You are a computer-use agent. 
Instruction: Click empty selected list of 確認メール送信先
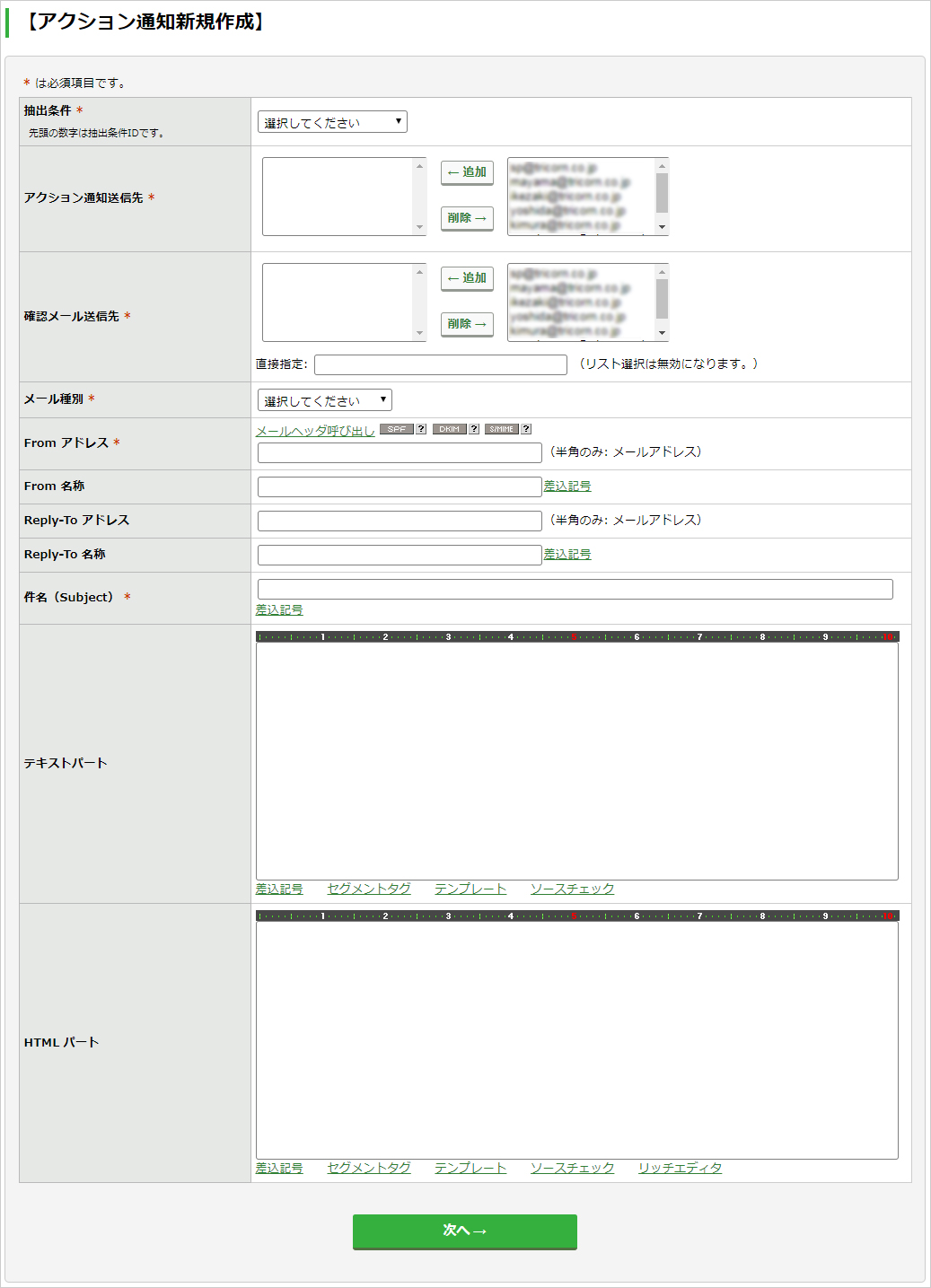[x=338, y=302]
